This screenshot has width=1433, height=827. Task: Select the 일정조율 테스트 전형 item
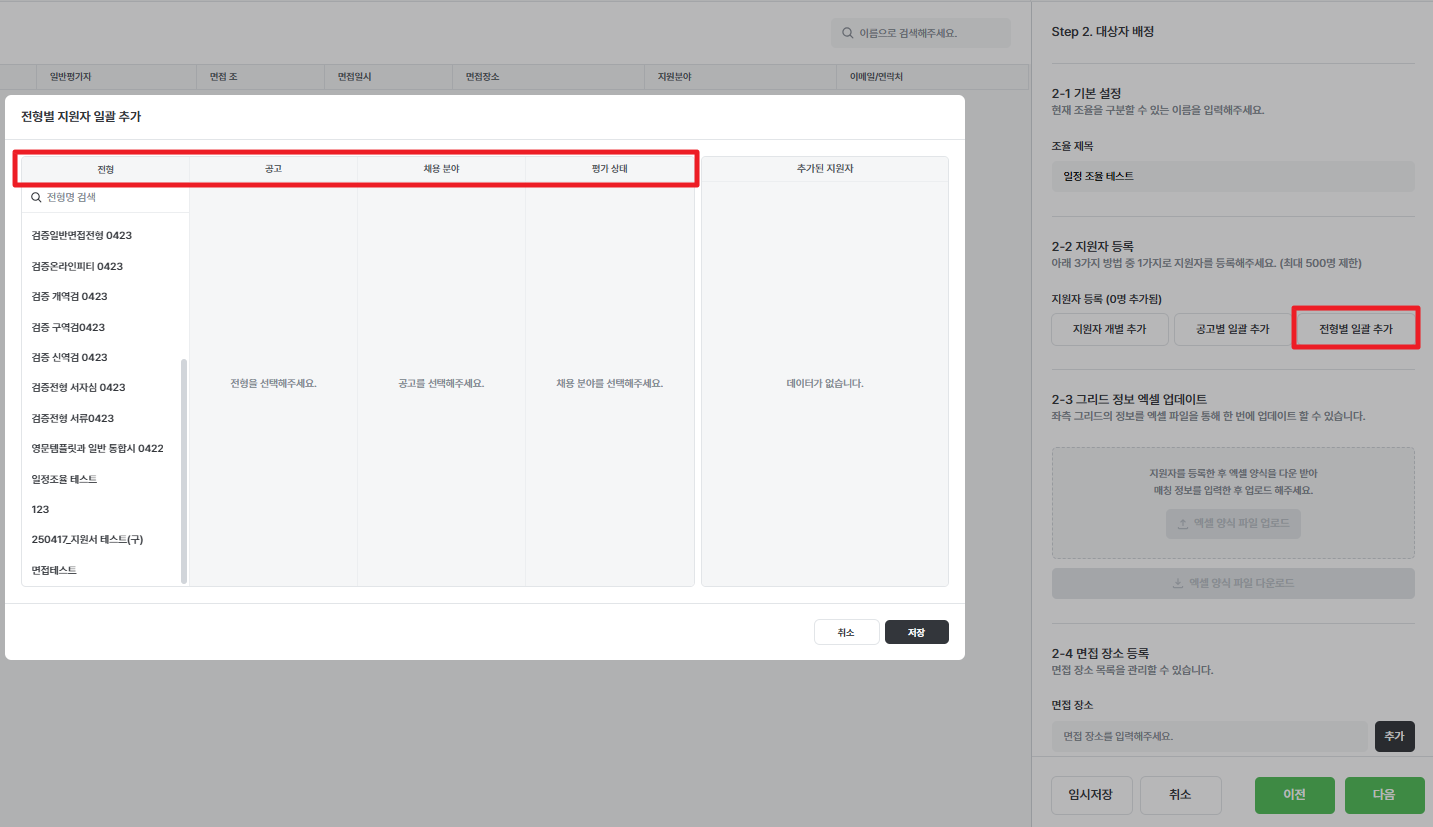pyautogui.click(x=64, y=479)
